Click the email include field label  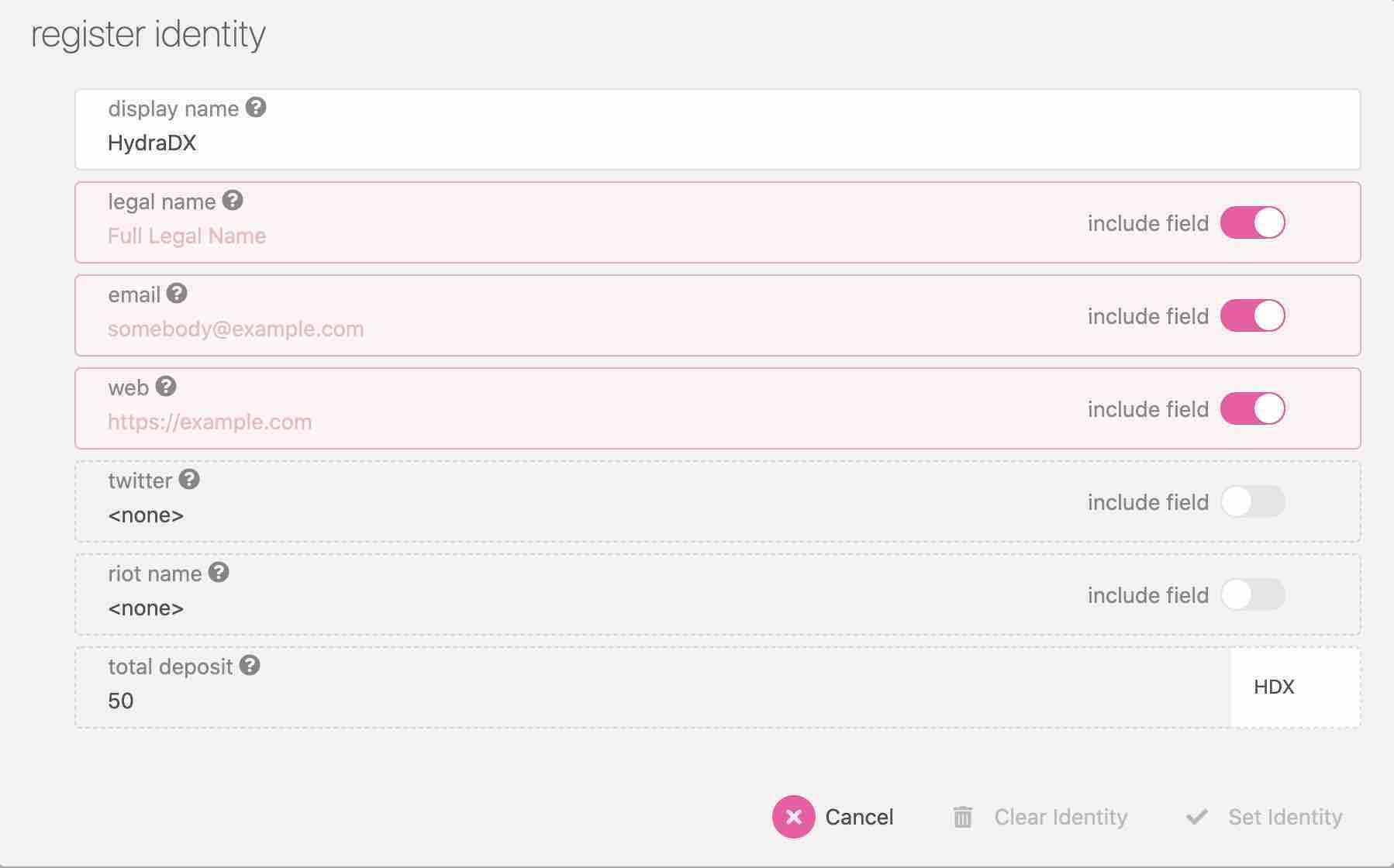click(1148, 316)
